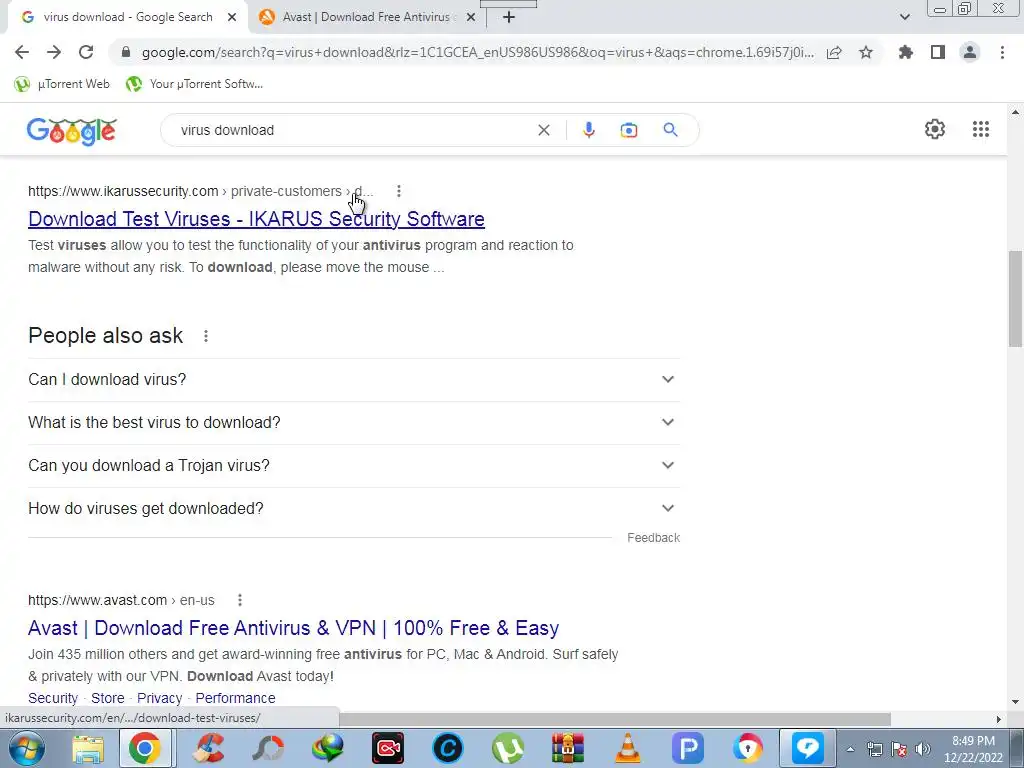Open the µTorrent Web bookmark
The height and width of the screenshot is (768, 1024).
[x=62, y=84]
